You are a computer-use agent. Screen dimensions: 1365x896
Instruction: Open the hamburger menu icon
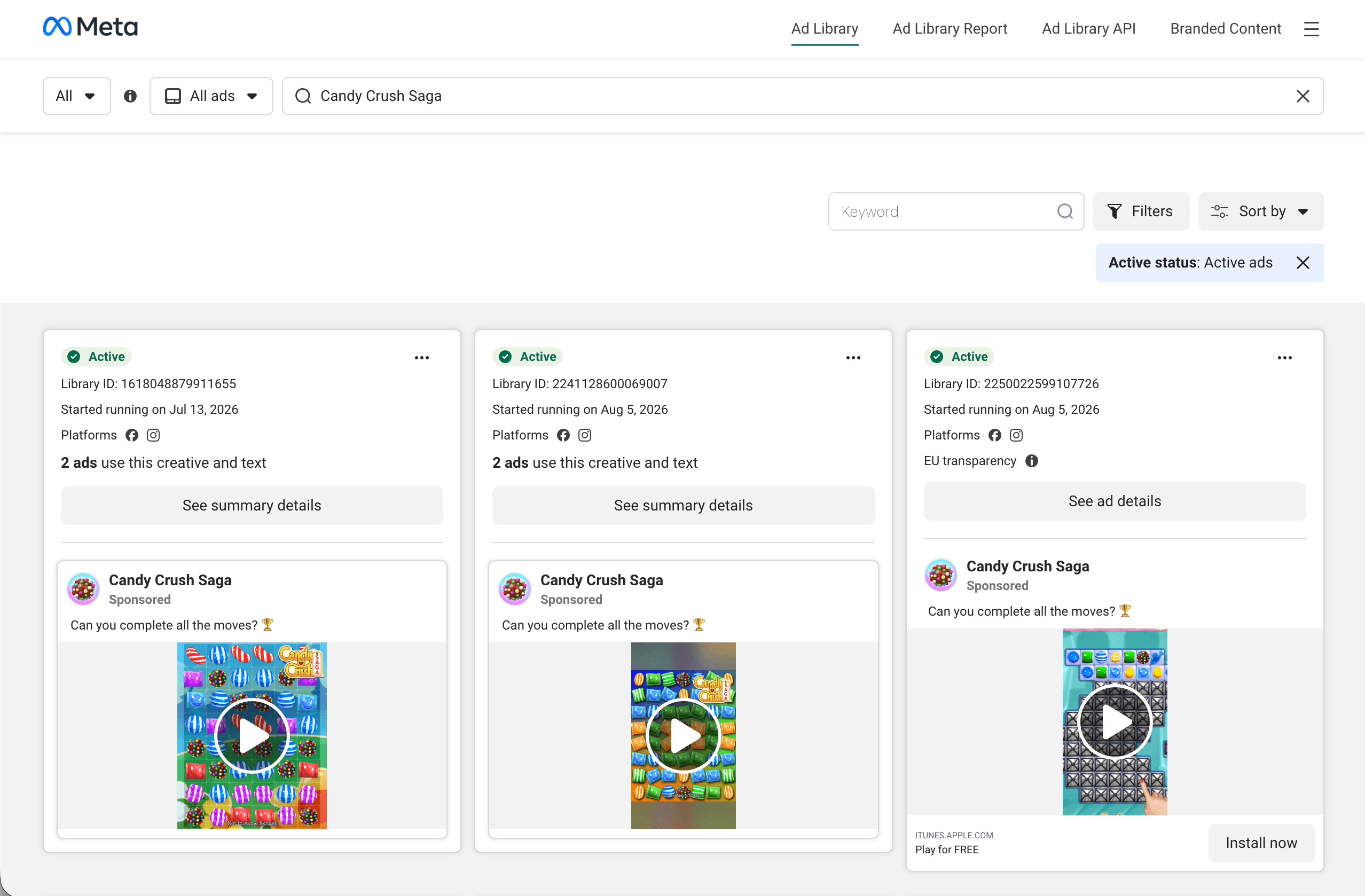pyautogui.click(x=1311, y=29)
